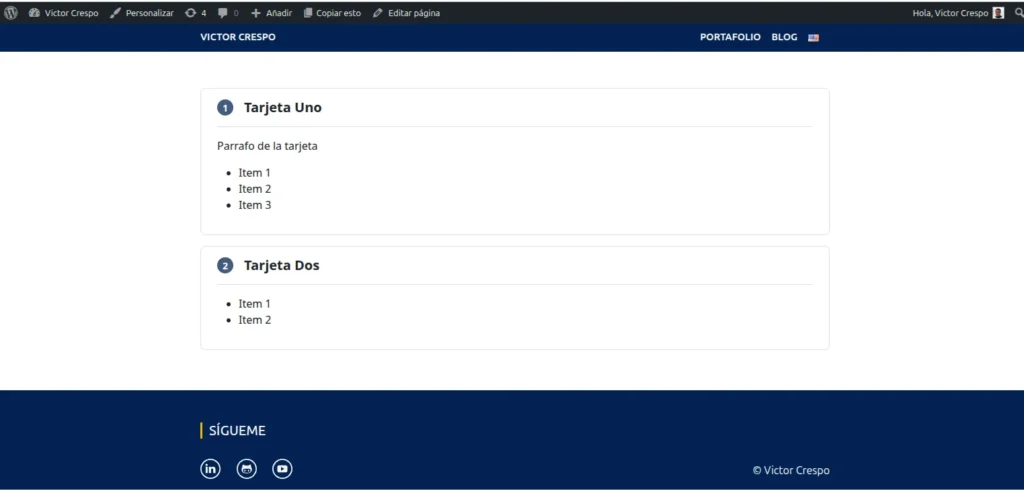
Task: Open the GitHub profile icon
Action: 246,469
